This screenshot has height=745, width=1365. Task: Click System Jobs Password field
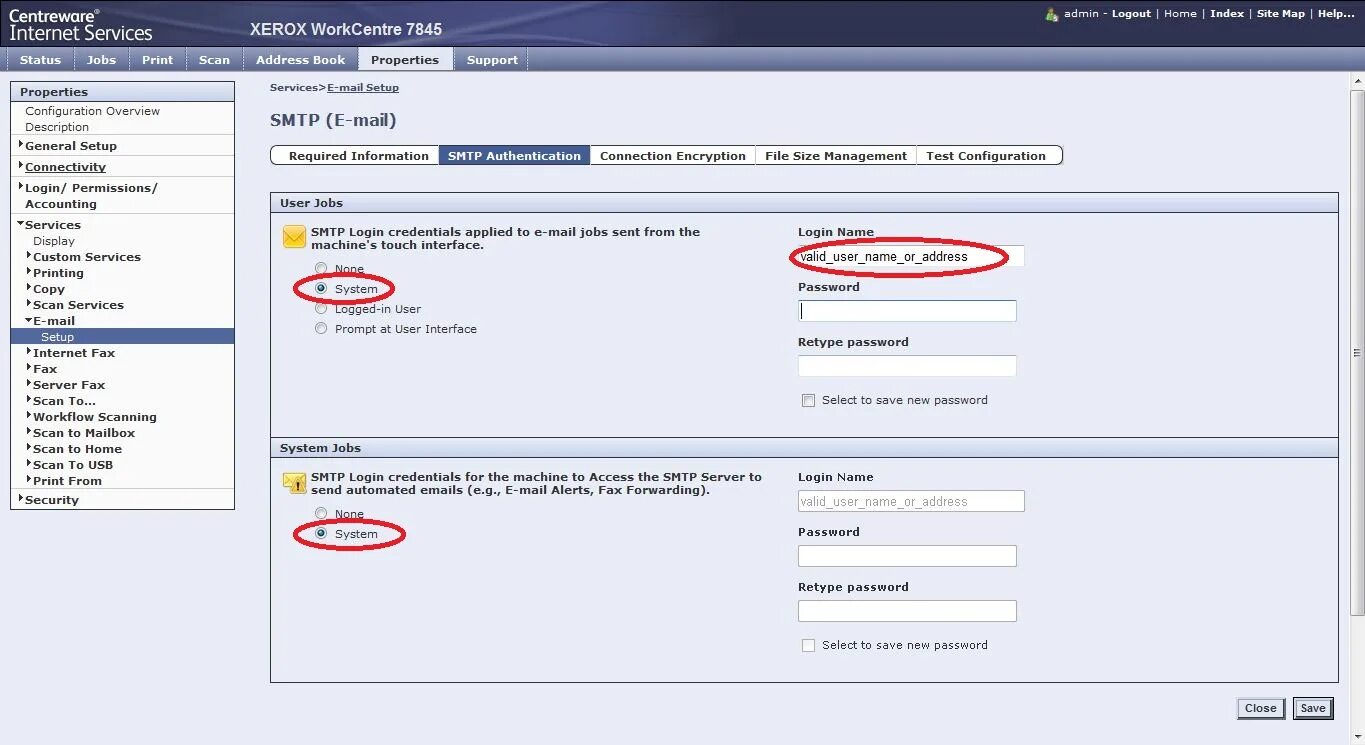click(x=907, y=556)
